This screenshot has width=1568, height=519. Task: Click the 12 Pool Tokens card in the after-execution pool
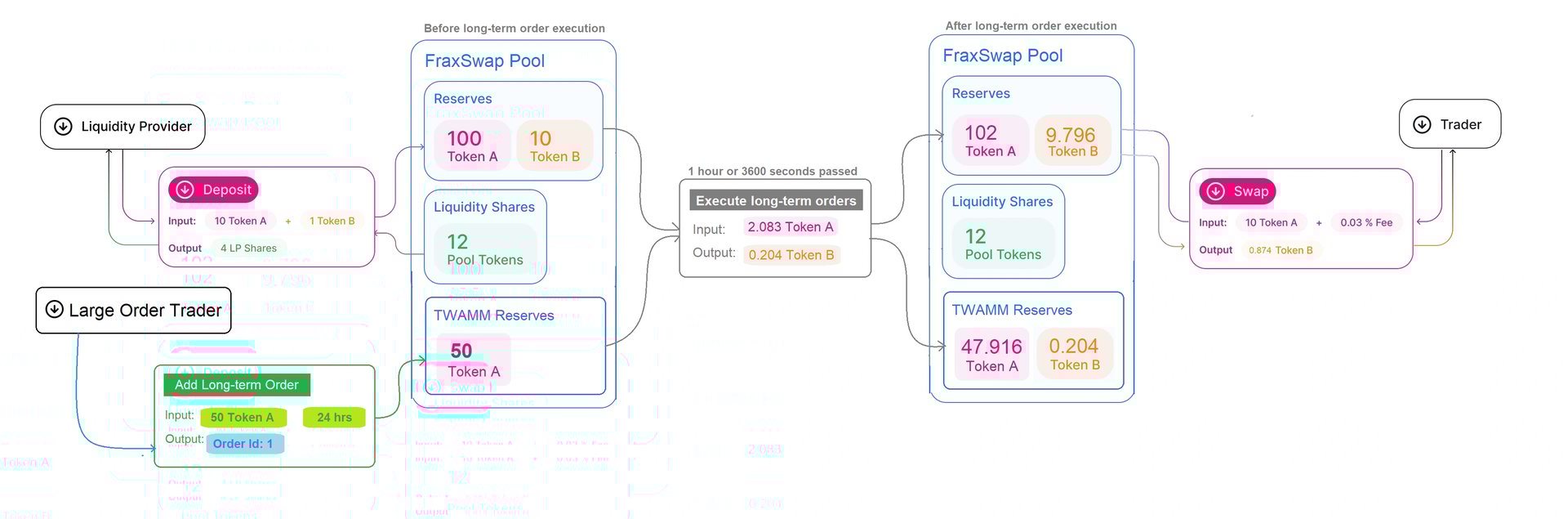coord(1004,244)
